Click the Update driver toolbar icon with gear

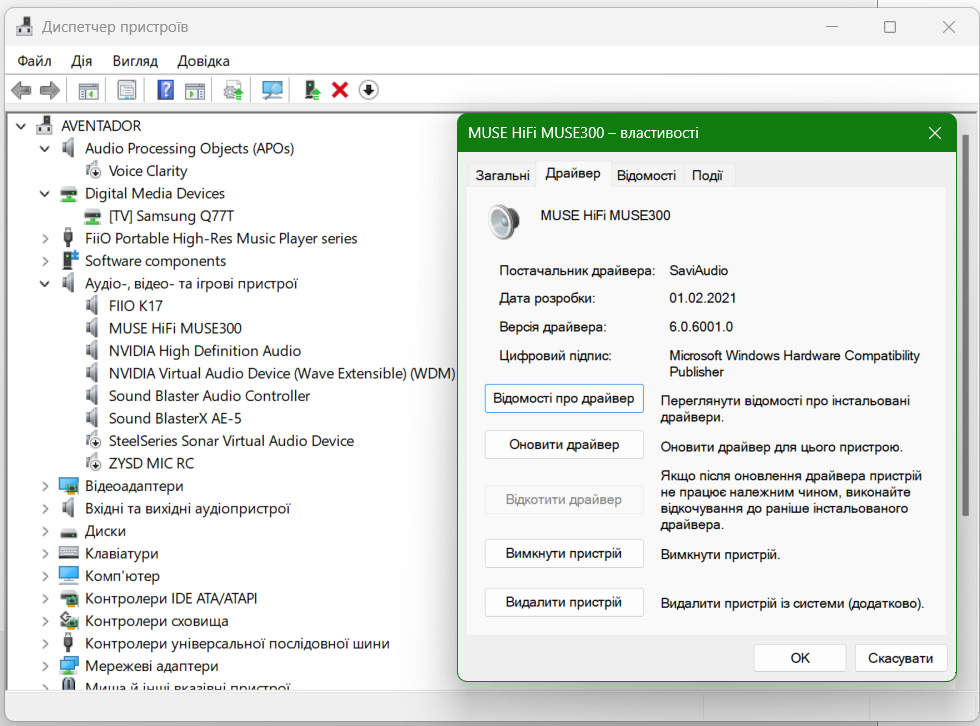[x=234, y=91]
